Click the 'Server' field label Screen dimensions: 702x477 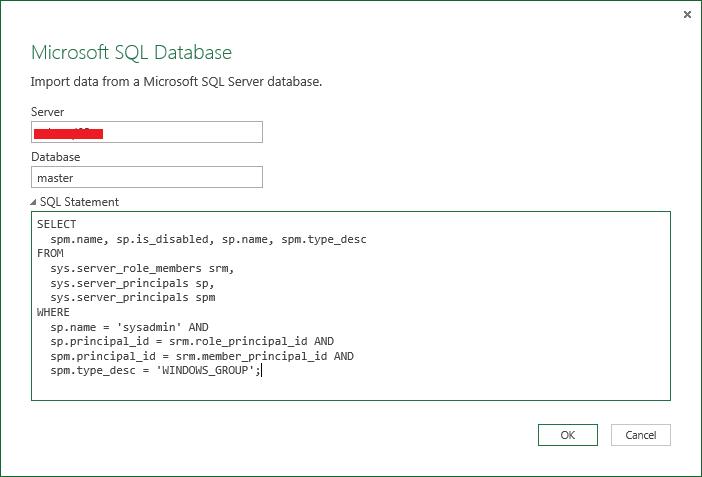pyautogui.click(x=48, y=111)
